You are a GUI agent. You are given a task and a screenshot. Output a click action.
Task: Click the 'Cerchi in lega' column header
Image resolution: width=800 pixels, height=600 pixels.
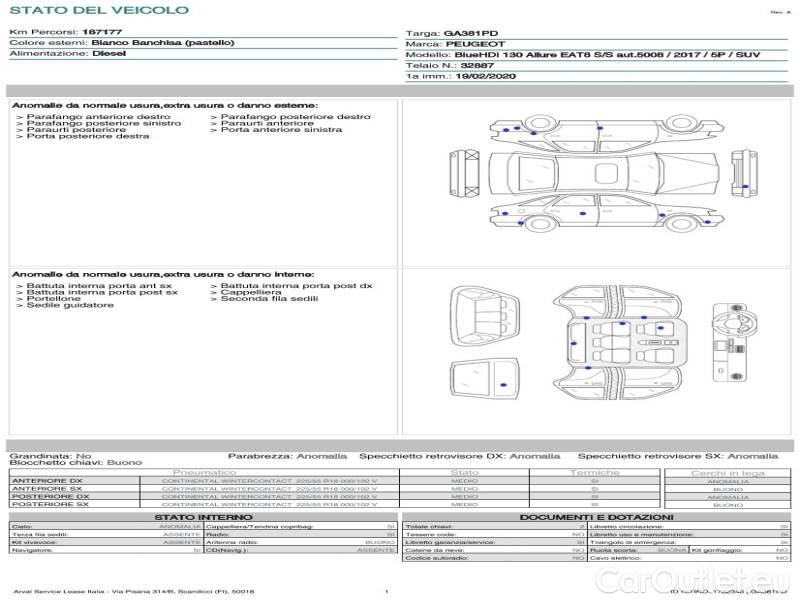coord(727,472)
